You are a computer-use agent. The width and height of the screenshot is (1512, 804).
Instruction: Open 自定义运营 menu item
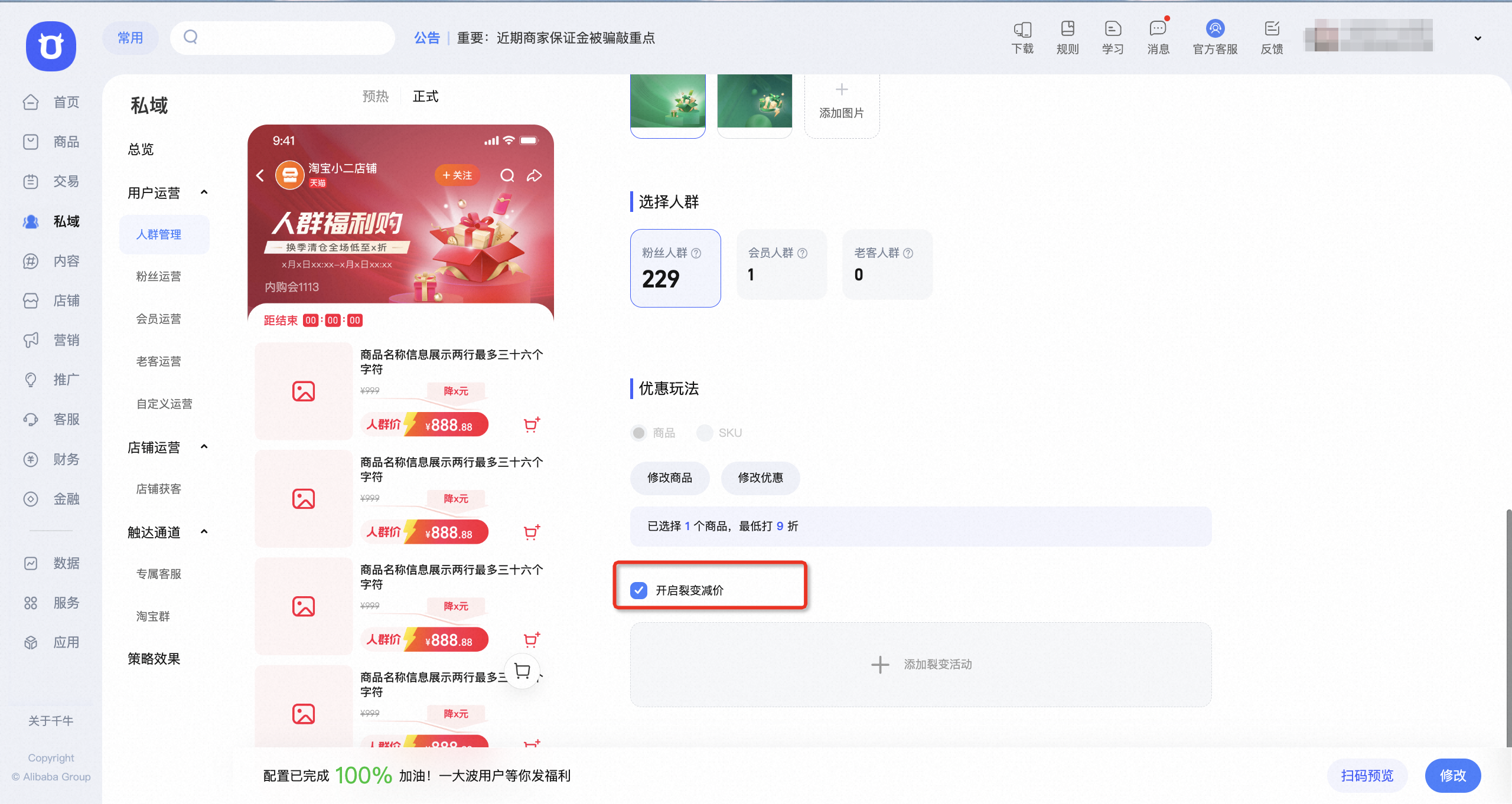164,404
